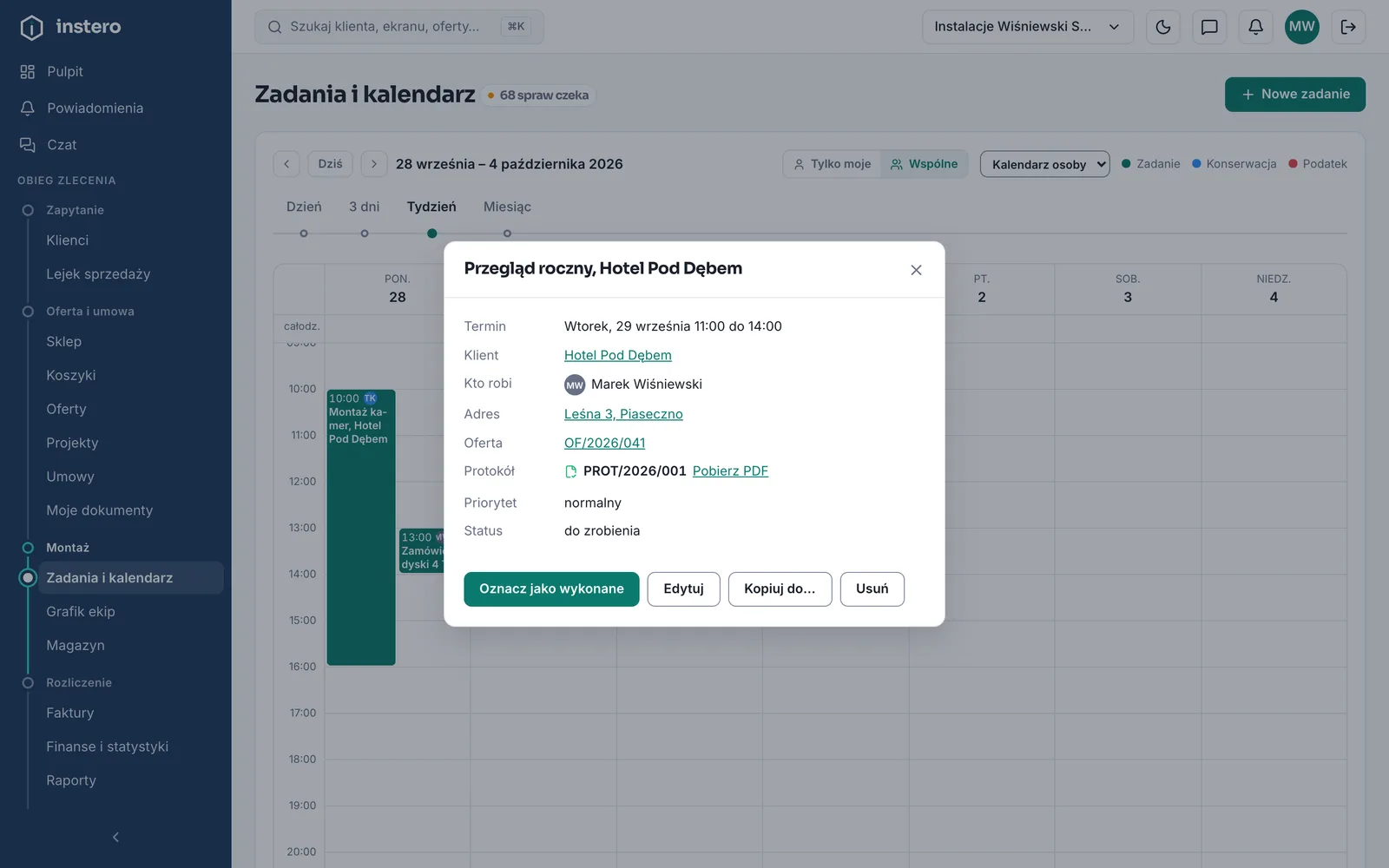Open notifications bell in header
The width and height of the screenshot is (1389, 868).
click(x=1255, y=27)
